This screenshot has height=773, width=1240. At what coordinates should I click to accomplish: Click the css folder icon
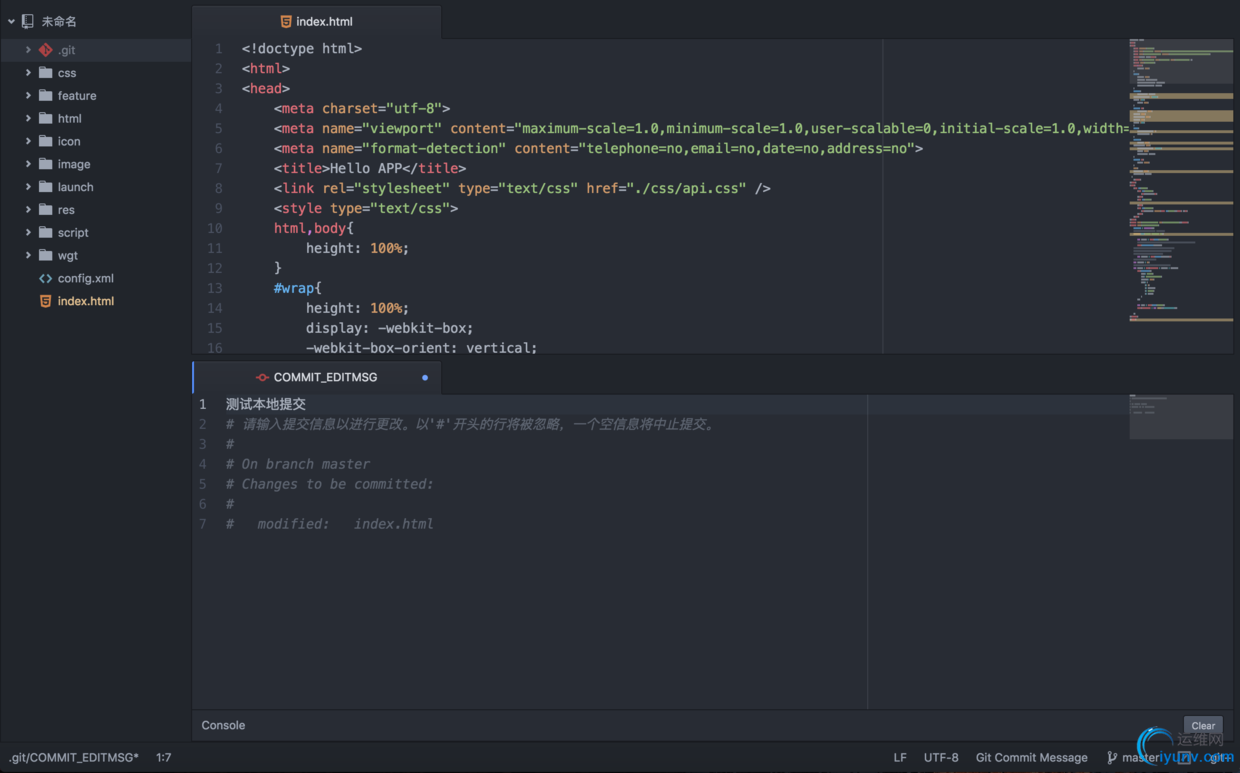coord(45,73)
